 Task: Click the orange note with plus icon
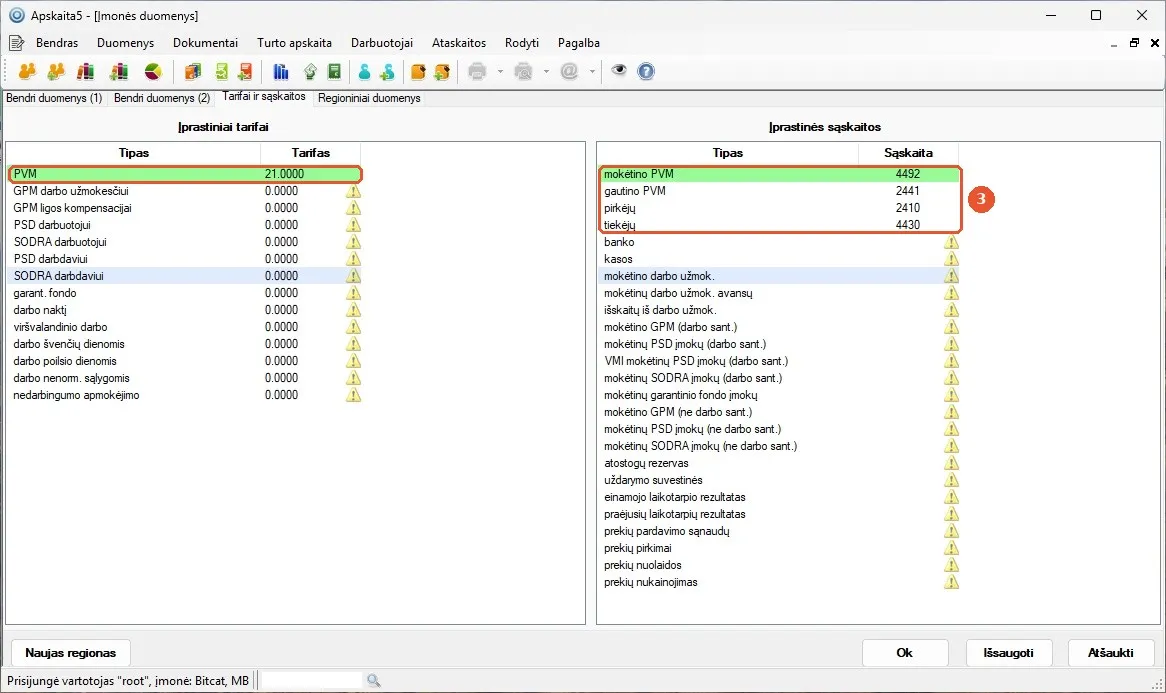pos(442,71)
